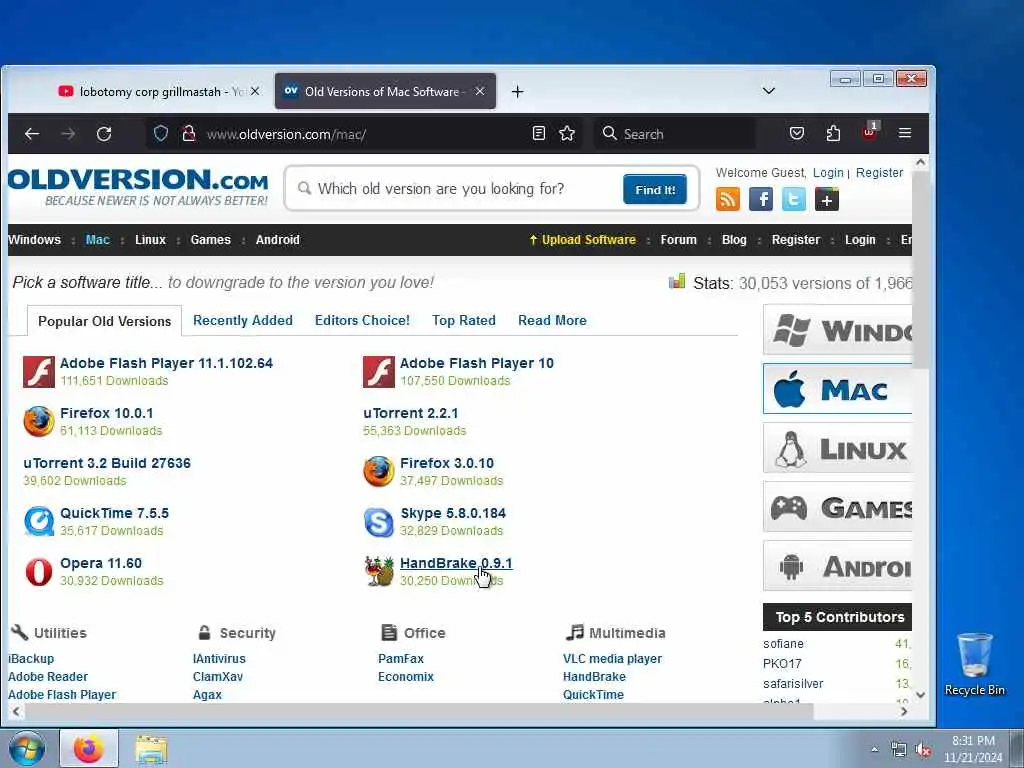Open the VLC media player link
The image size is (1024, 768).
coord(612,658)
